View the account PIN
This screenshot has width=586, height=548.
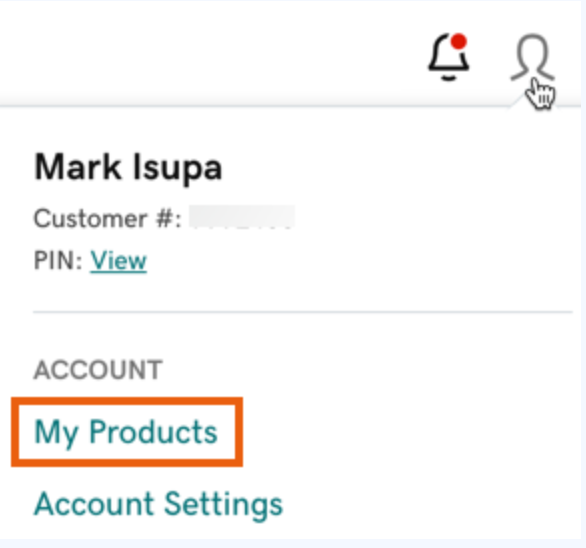[118, 261]
